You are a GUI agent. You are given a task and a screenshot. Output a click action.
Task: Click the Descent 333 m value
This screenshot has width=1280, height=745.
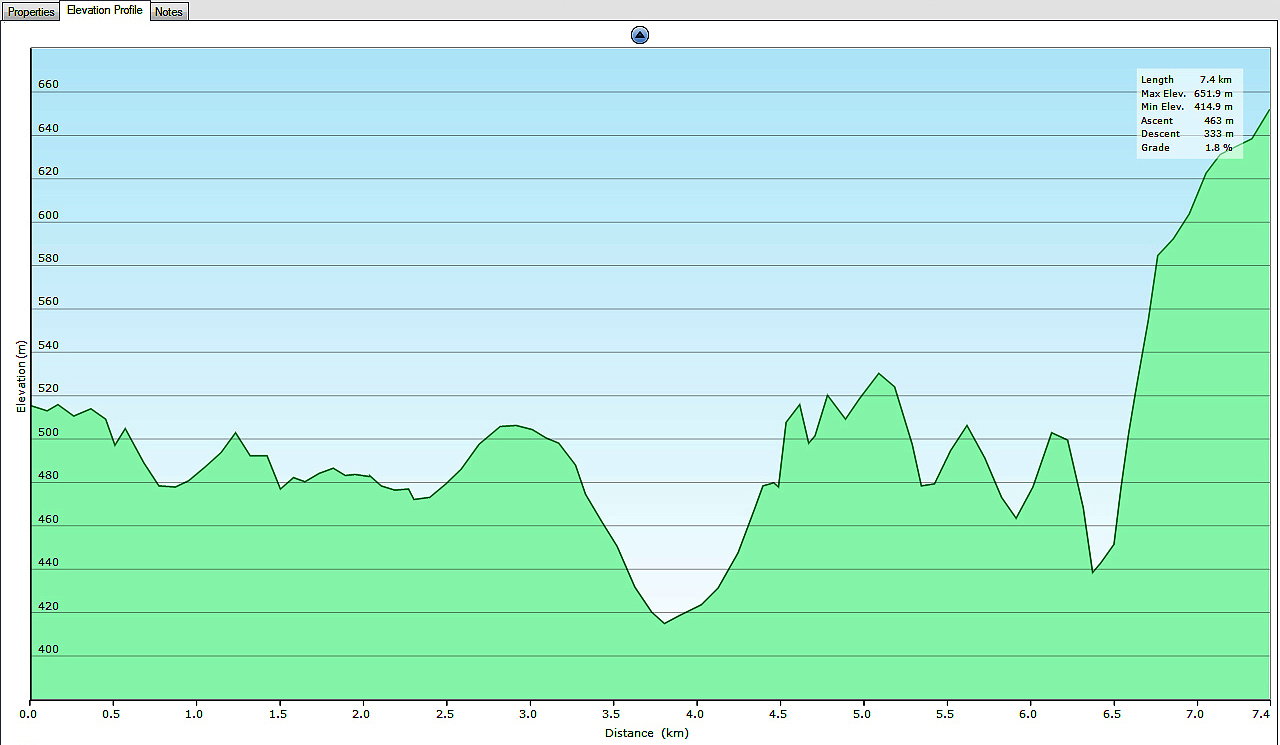[1187, 134]
